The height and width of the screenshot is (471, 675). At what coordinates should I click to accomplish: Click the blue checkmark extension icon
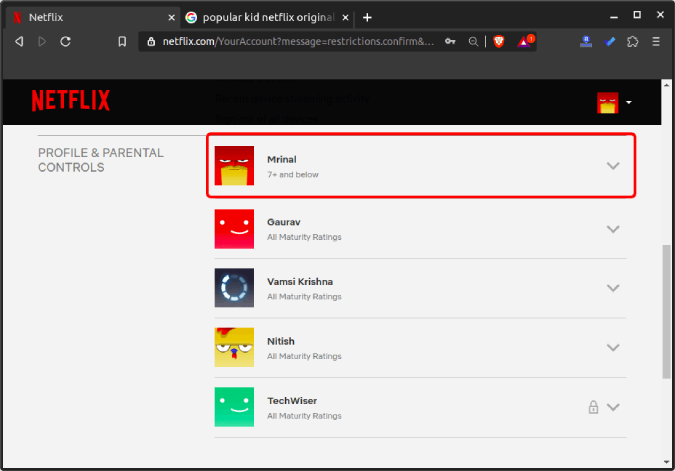tap(610, 41)
